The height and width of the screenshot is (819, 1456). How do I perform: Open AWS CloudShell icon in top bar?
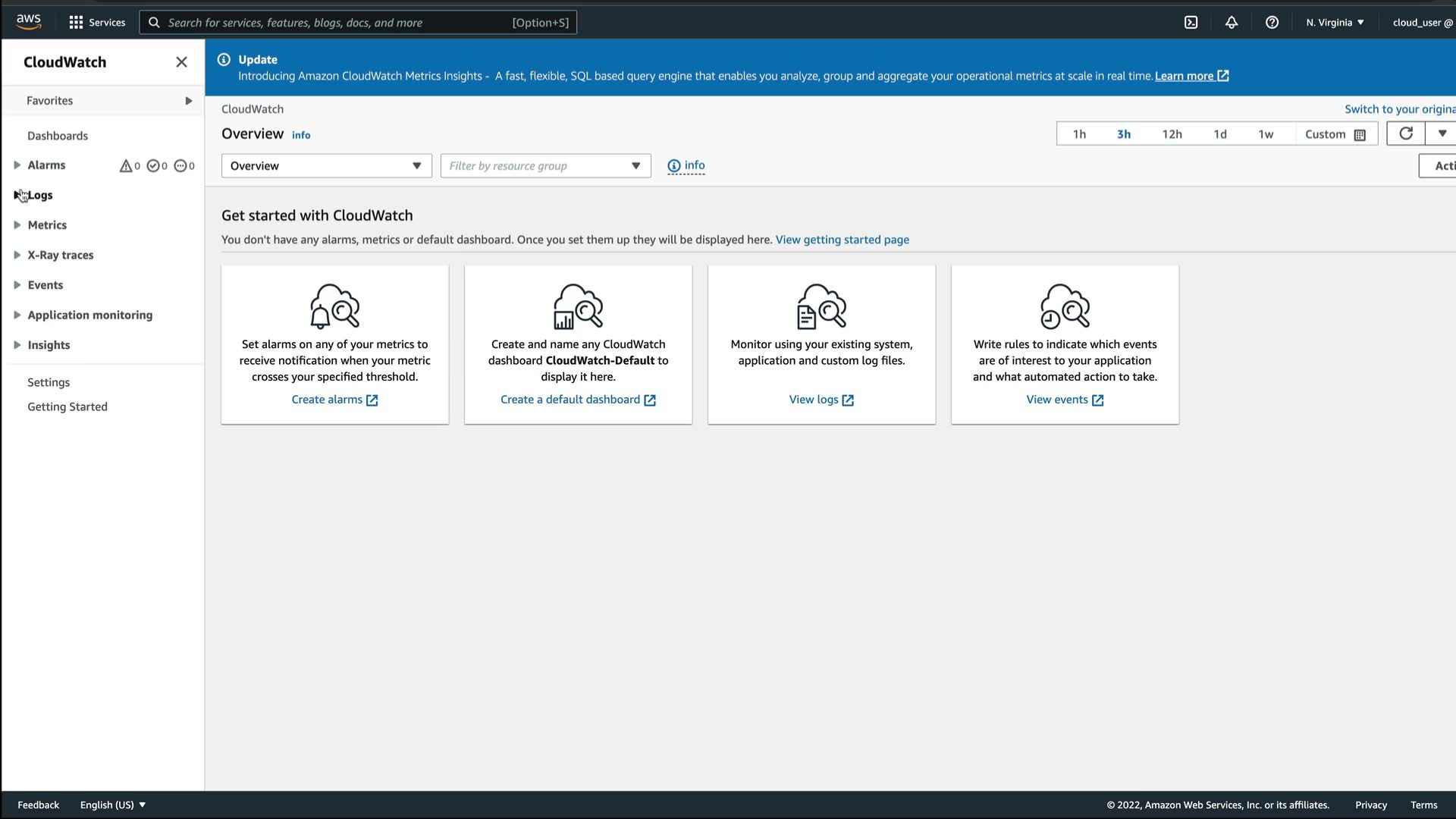(x=1191, y=23)
